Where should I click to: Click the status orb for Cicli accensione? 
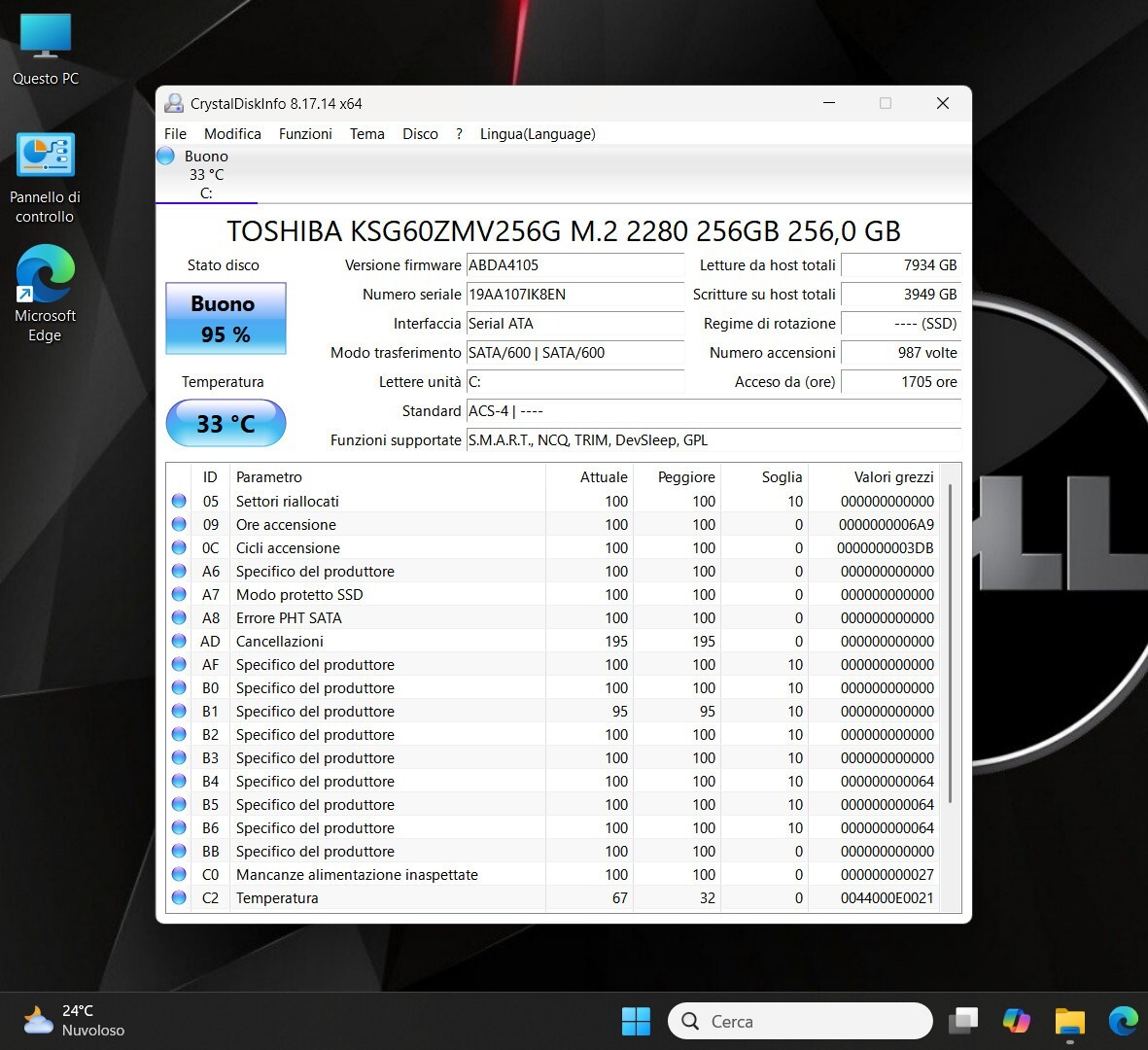point(179,547)
